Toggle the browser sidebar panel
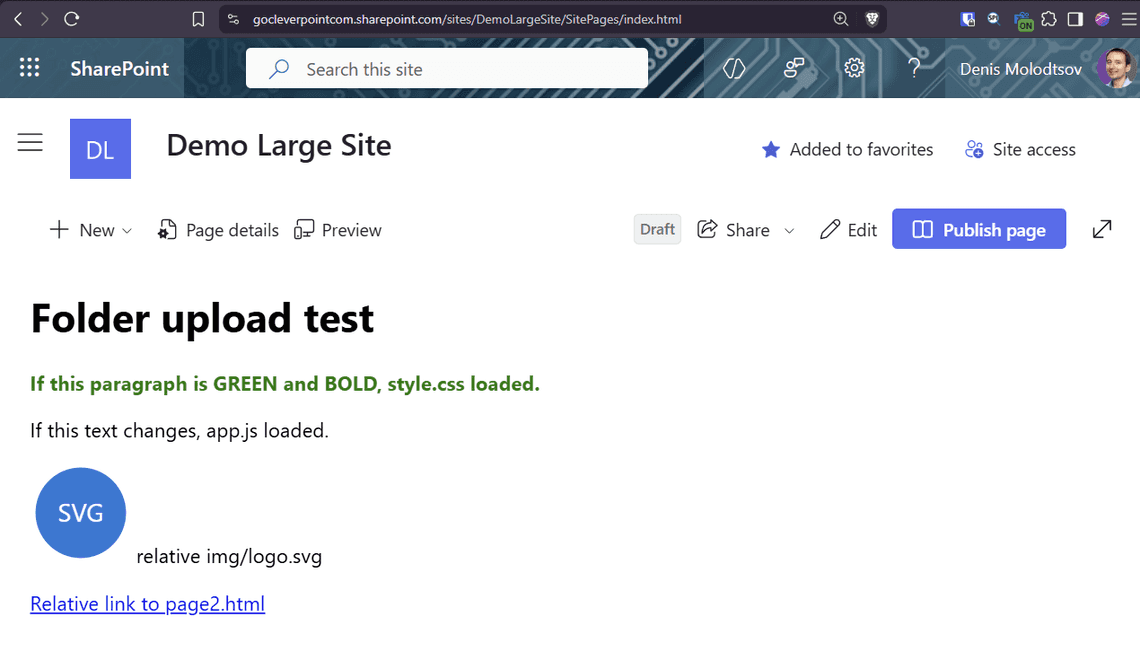 pyautogui.click(x=1075, y=19)
